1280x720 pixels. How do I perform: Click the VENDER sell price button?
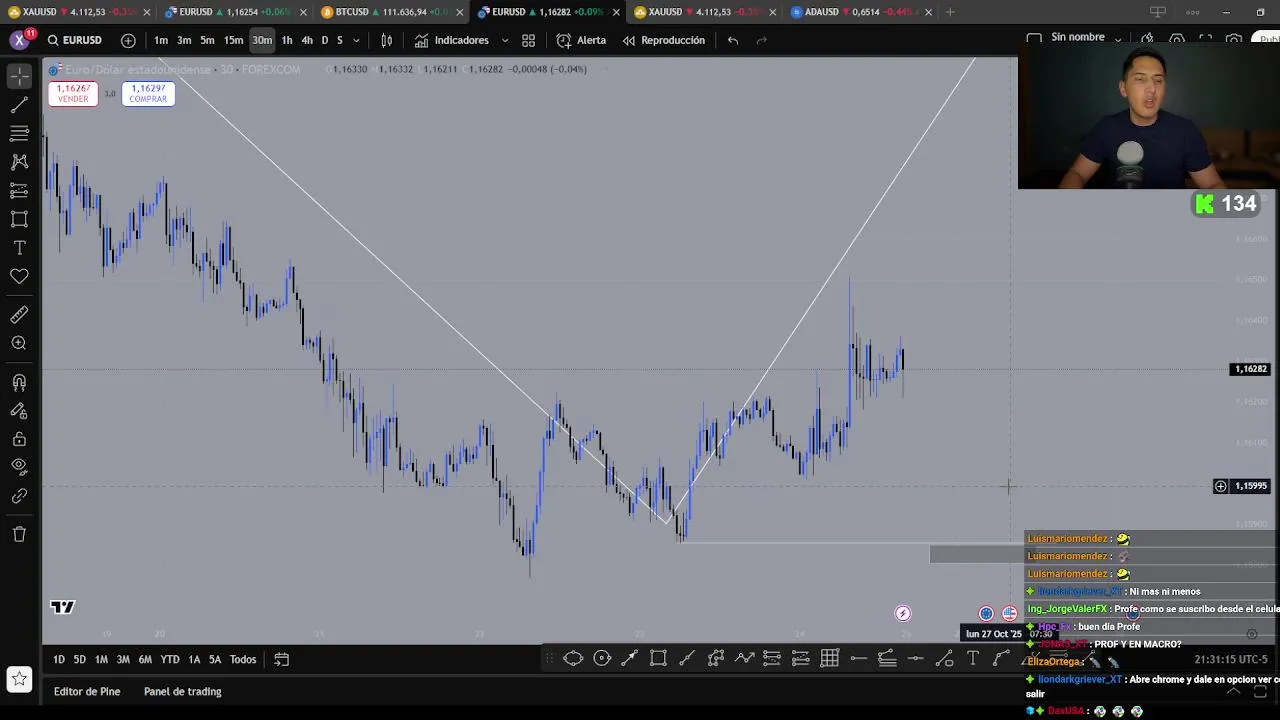(x=73, y=93)
